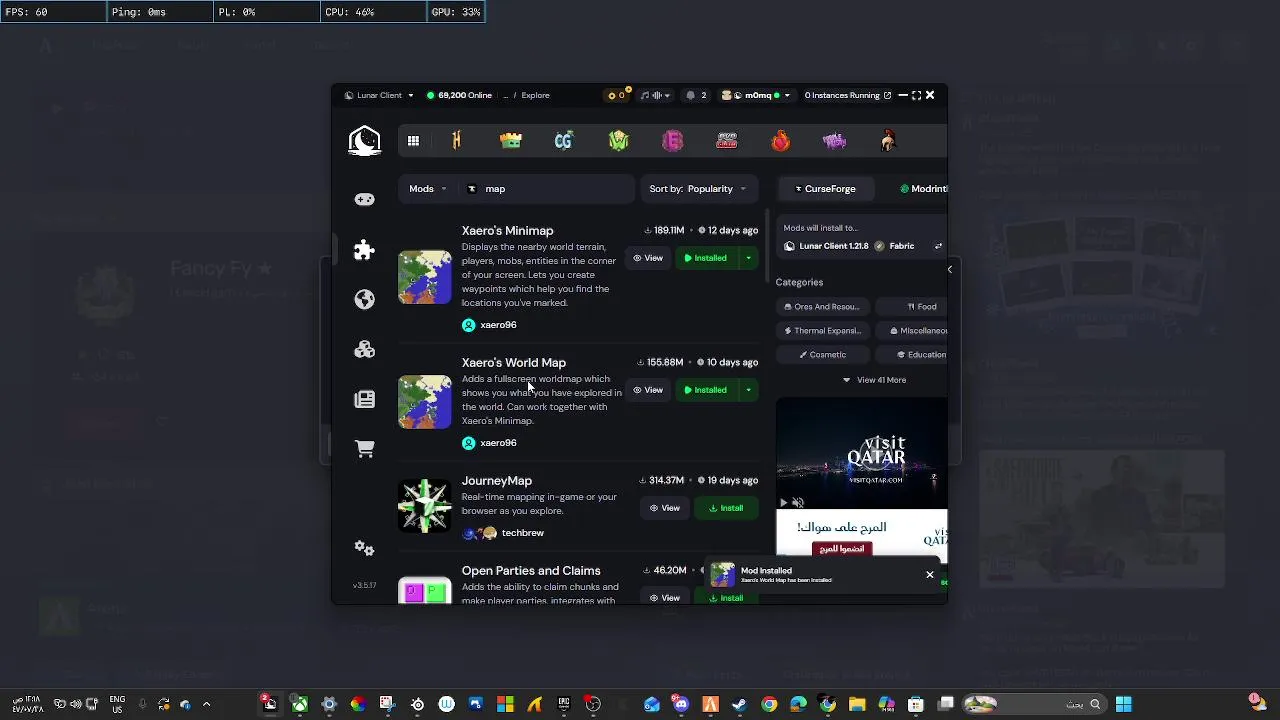Screen dimensions: 1280x720
Task: Launch installed Xaero's World Map button
Action: (x=707, y=390)
